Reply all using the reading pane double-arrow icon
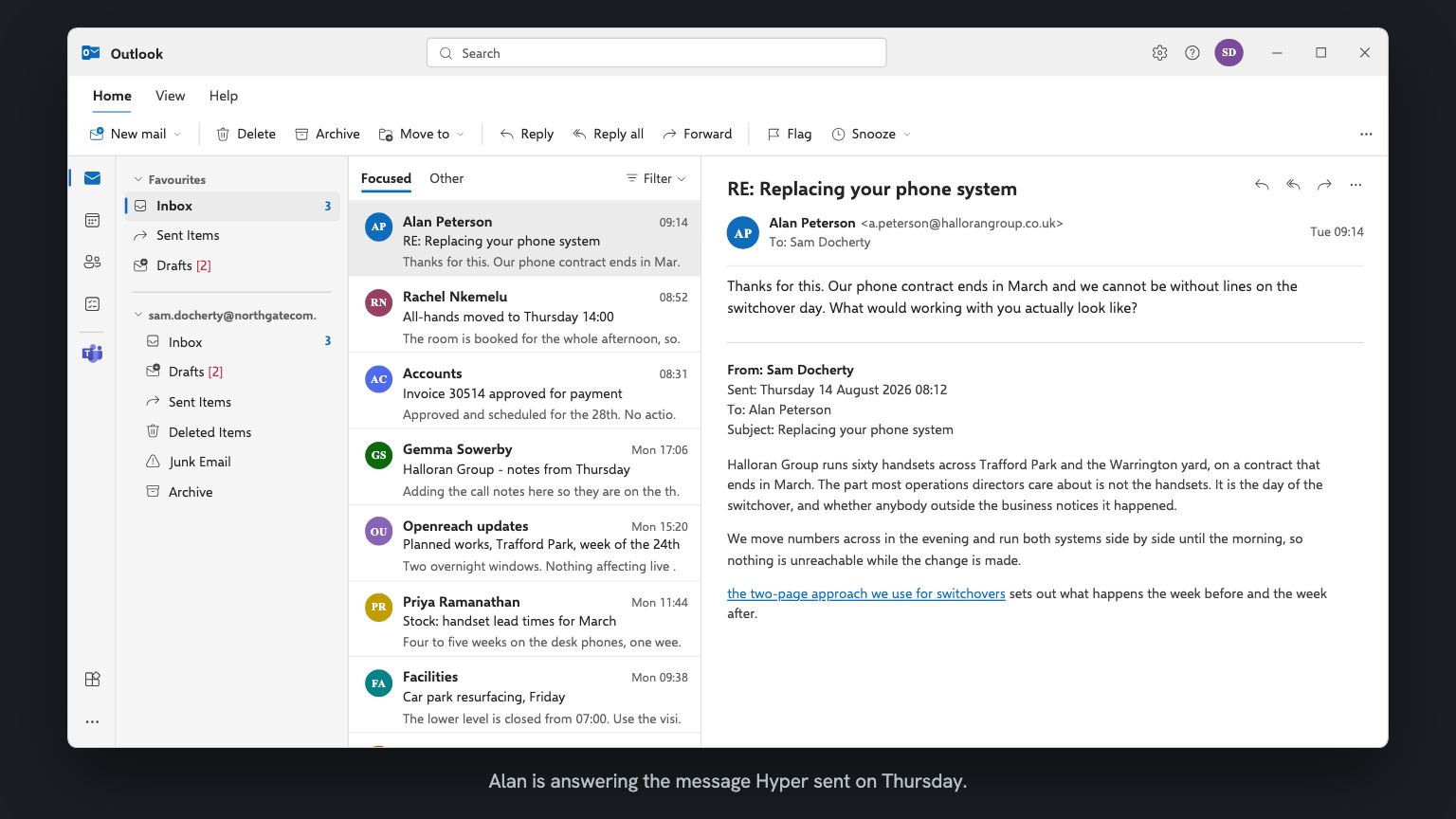The image size is (1456, 819). point(1293,185)
